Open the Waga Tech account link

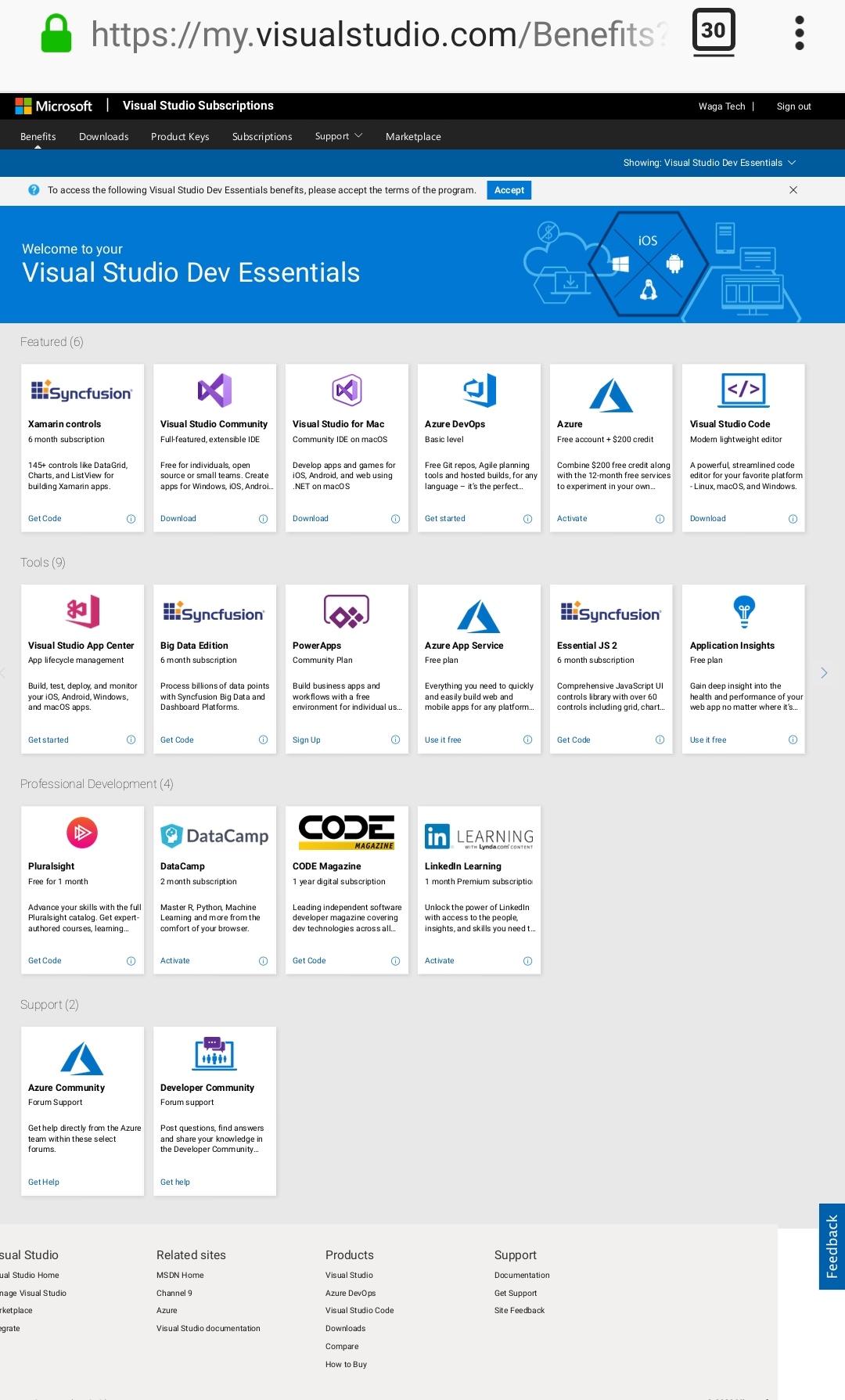tap(721, 106)
